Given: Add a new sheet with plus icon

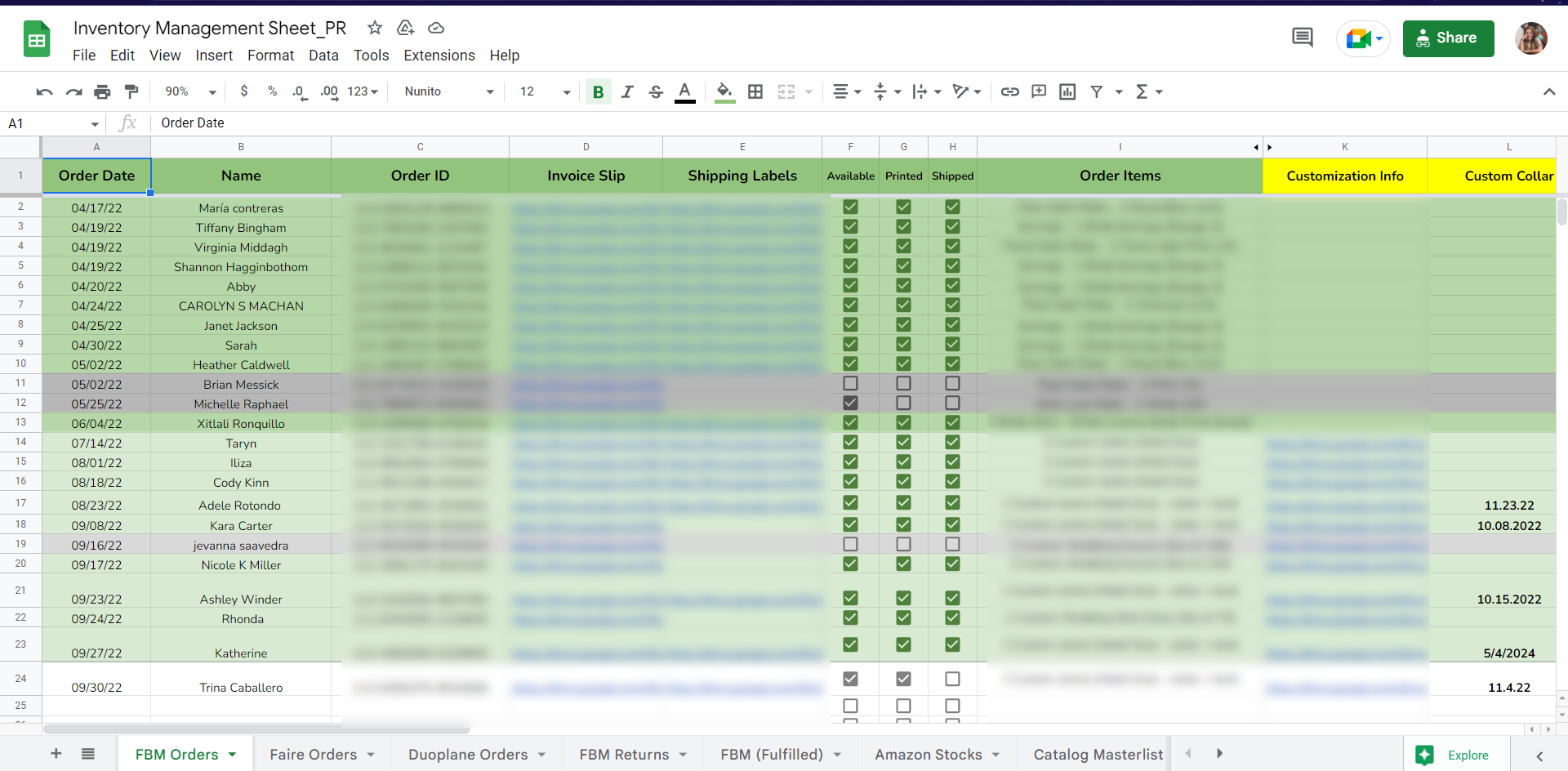Looking at the screenshot, I should 56,754.
